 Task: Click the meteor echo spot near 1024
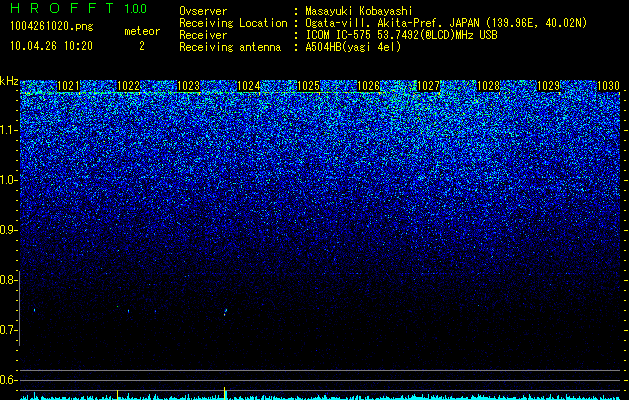pyautogui.click(x=225, y=312)
